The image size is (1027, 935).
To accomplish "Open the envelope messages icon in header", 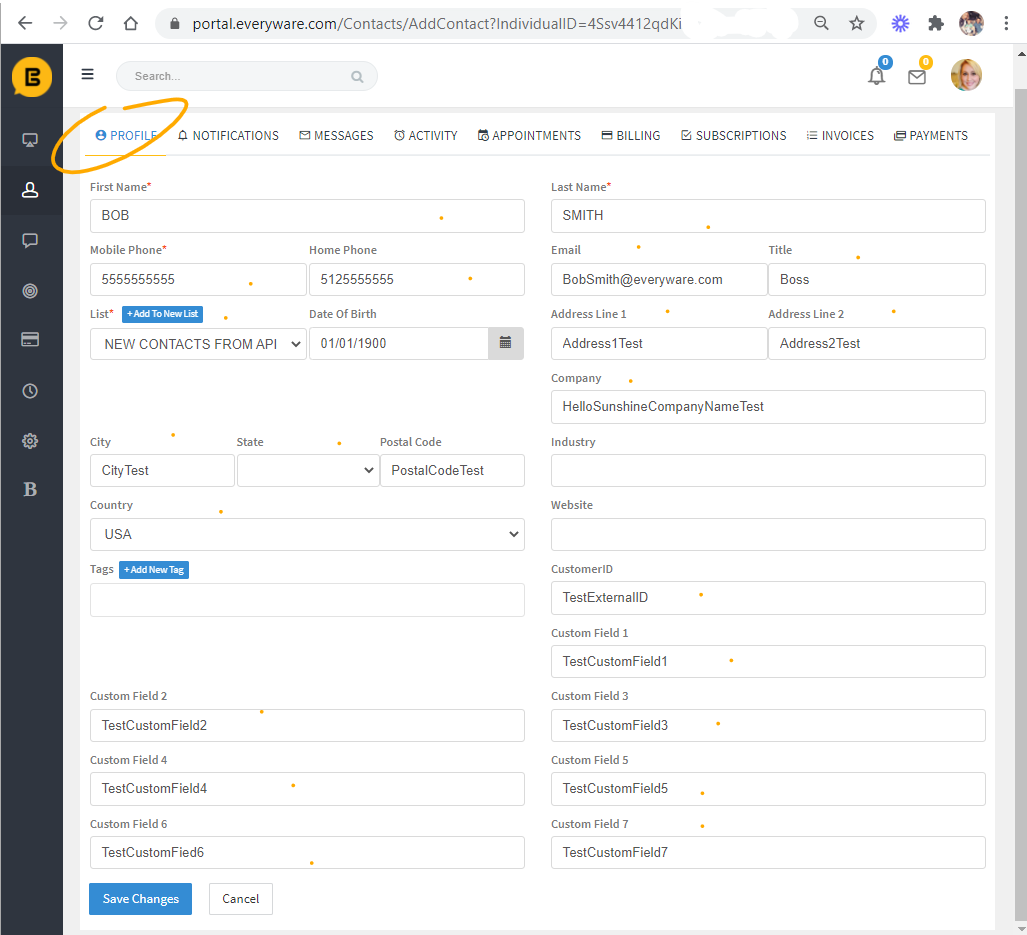I will (x=917, y=77).
